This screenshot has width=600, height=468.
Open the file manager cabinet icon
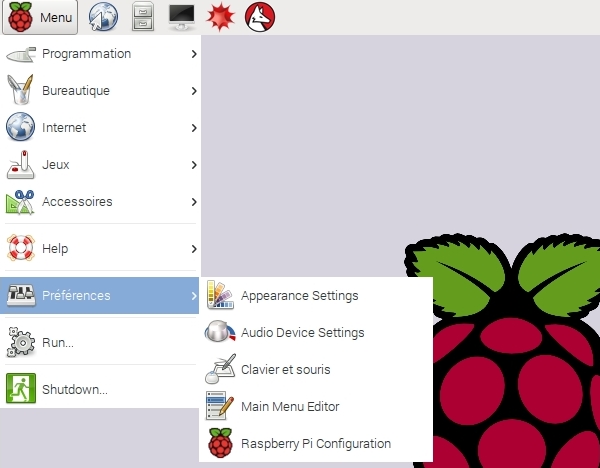pyautogui.click(x=143, y=16)
